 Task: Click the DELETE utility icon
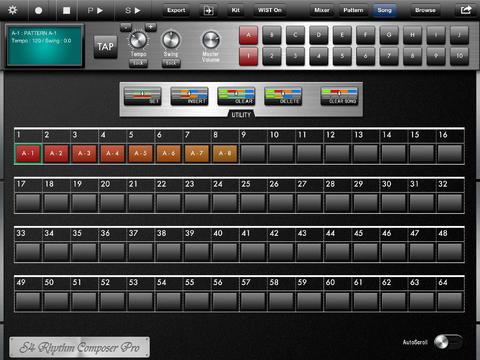click(283, 96)
